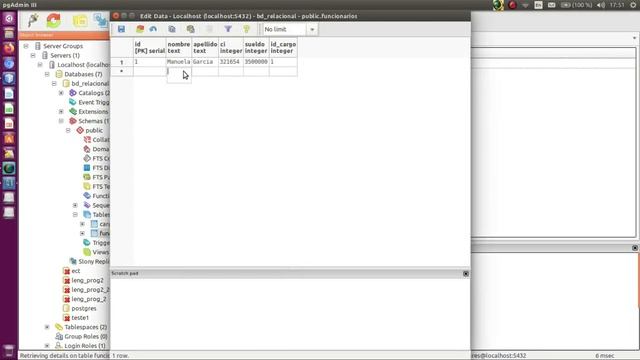Click the nombre column header
The width and height of the screenshot is (640, 360).
tap(179, 47)
